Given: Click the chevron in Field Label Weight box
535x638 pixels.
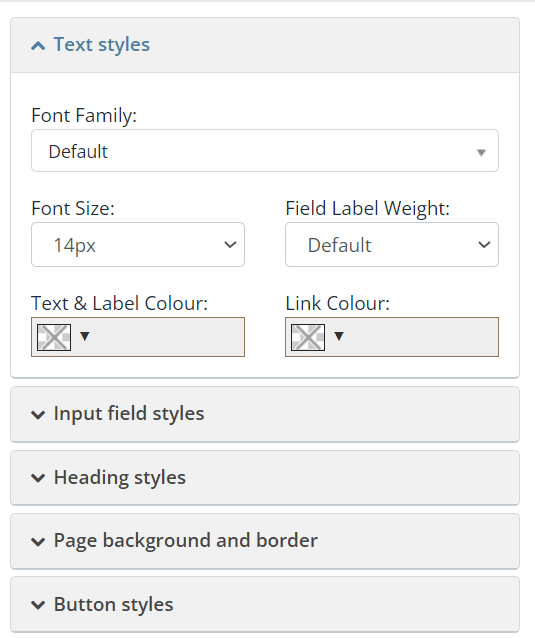Looking at the screenshot, I should click(484, 245).
